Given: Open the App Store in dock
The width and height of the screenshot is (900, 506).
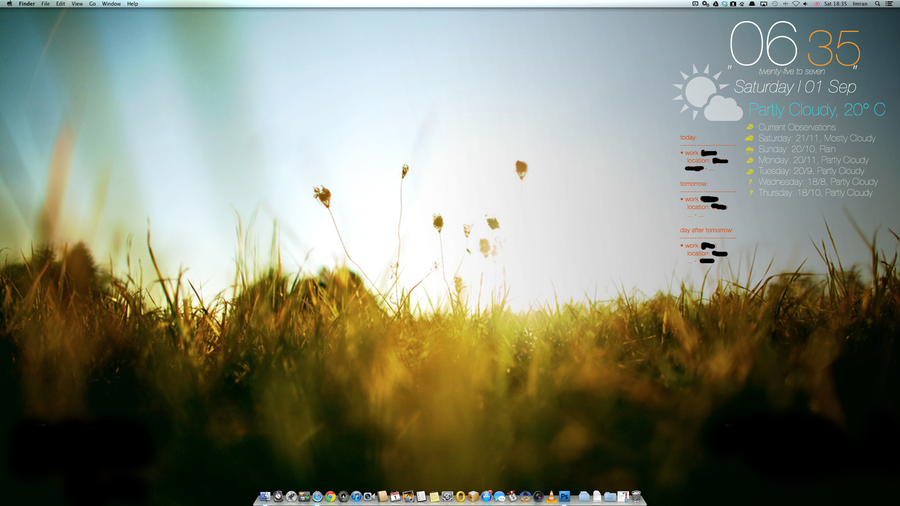Looking at the screenshot, I should pyautogui.click(x=486, y=496).
